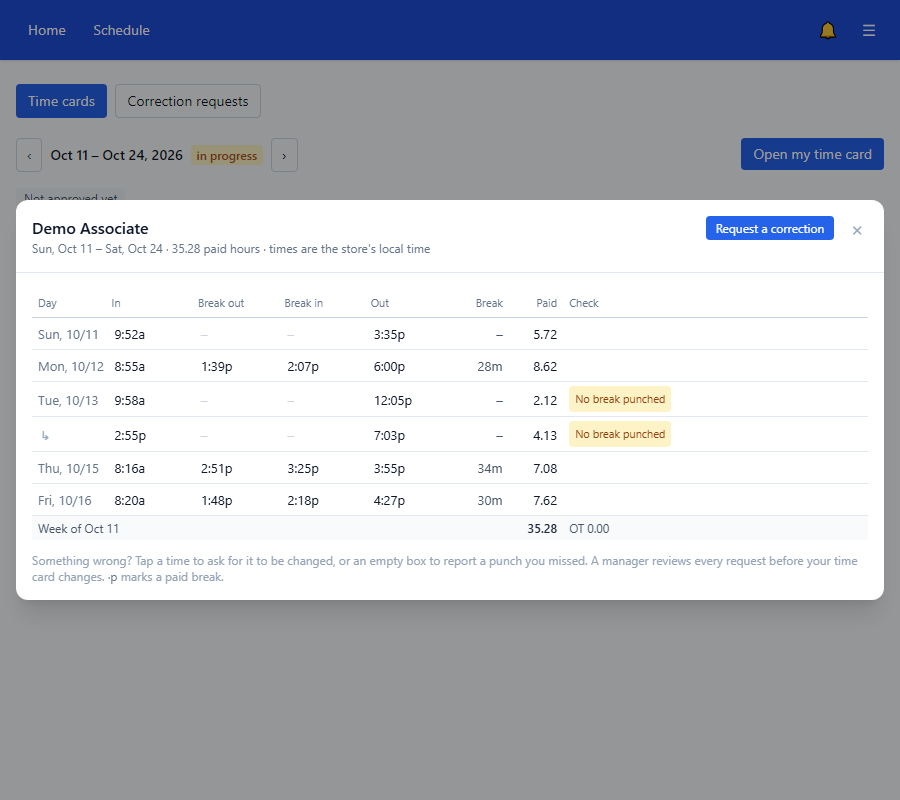Click No break punched on 9:58a row
The height and width of the screenshot is (800, 900).
(620, 399)
